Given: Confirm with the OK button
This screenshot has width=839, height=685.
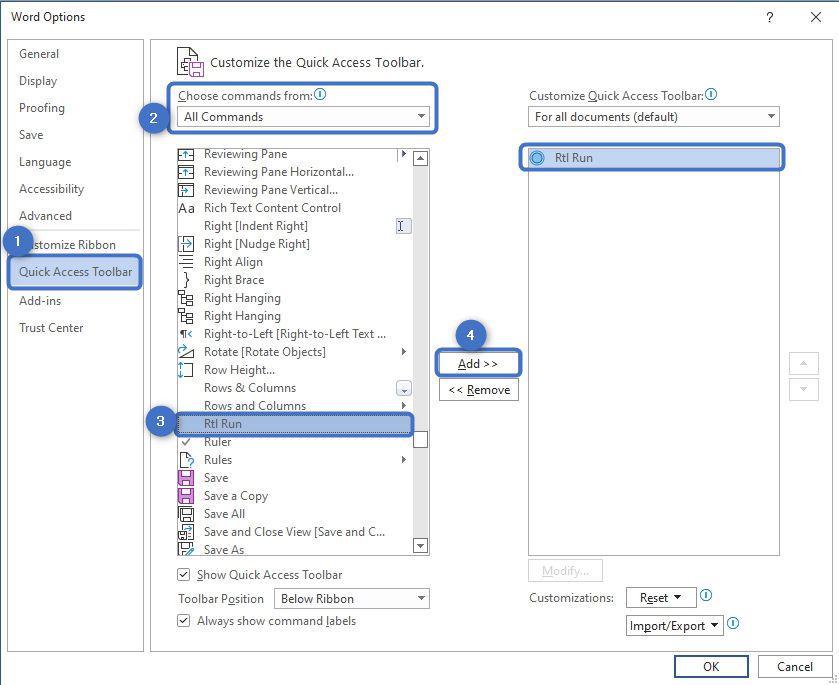Looking at the screenshot, I should [x=711, y=666].
